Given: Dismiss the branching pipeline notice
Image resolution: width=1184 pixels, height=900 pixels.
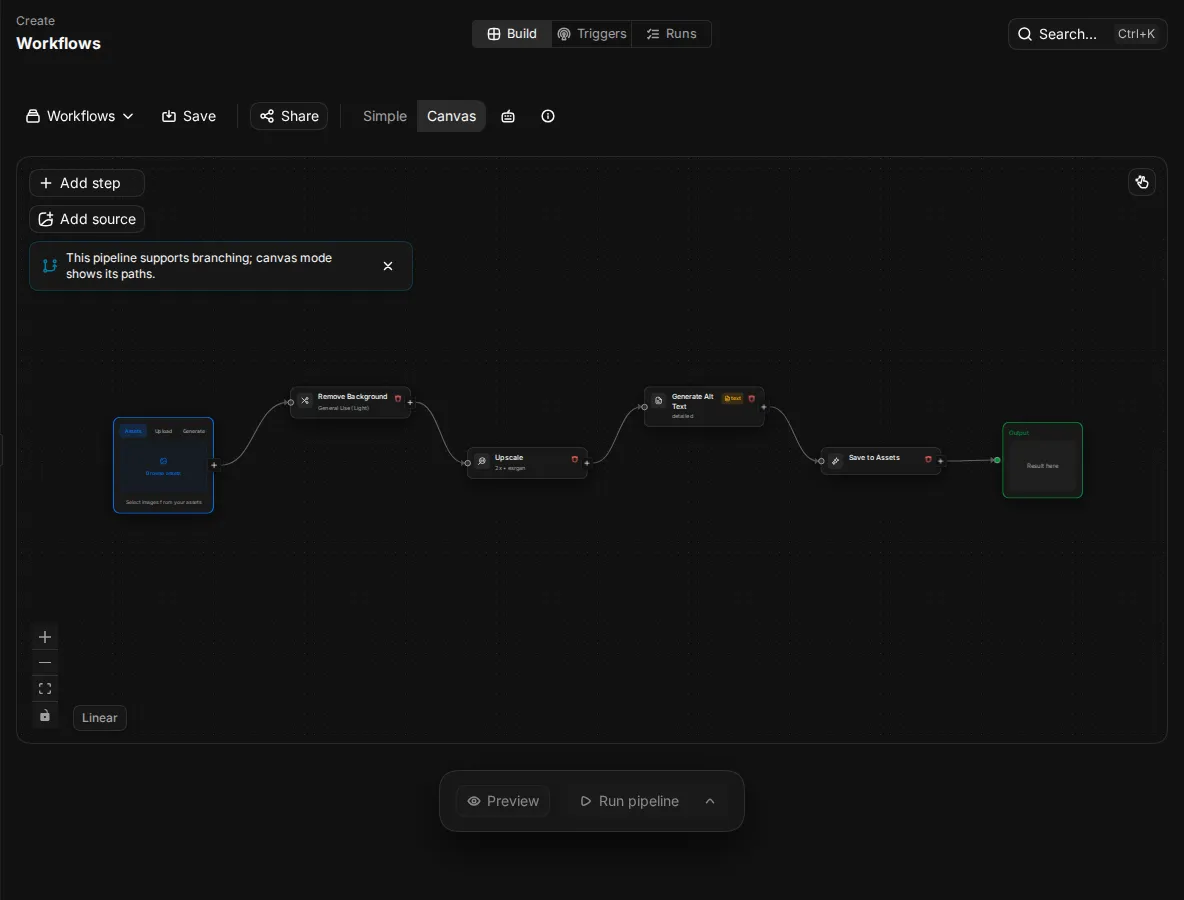Looking at the screenshot, I should click(388, 266).
